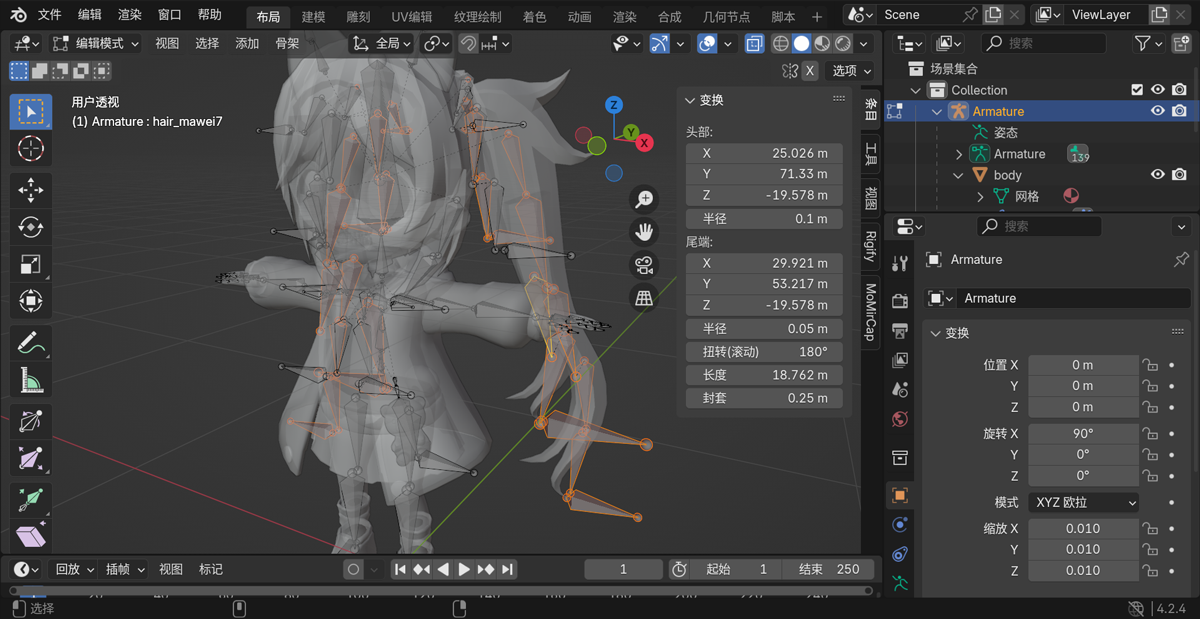This screenshot has width=1200, height=619.
Task: Choose the Rotate tool
Action: click(31, 227)
